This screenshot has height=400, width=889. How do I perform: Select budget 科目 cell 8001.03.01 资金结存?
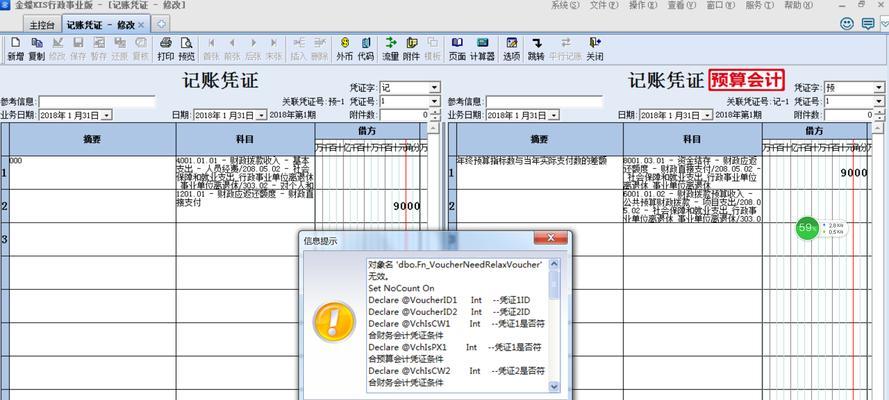pyautogui.click(x=693, y=173)
